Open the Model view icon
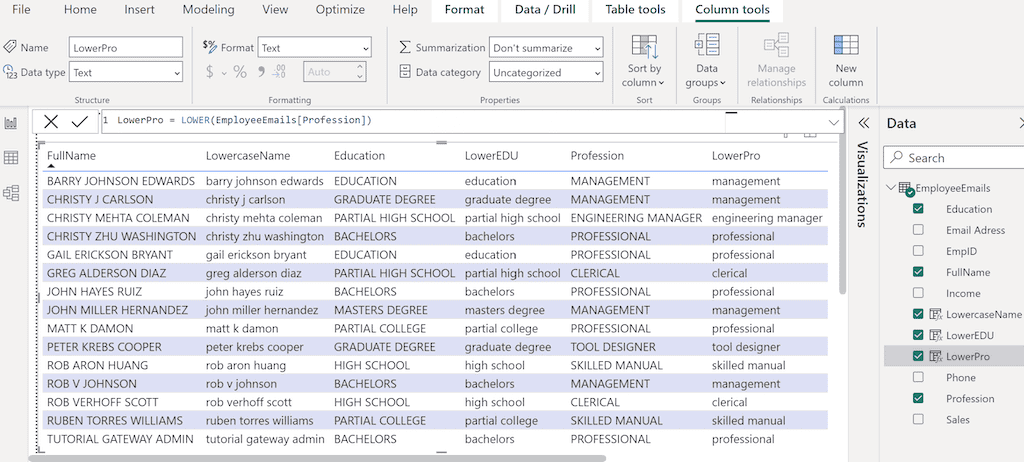The image size is (1024, 462). tap(12, 193)
